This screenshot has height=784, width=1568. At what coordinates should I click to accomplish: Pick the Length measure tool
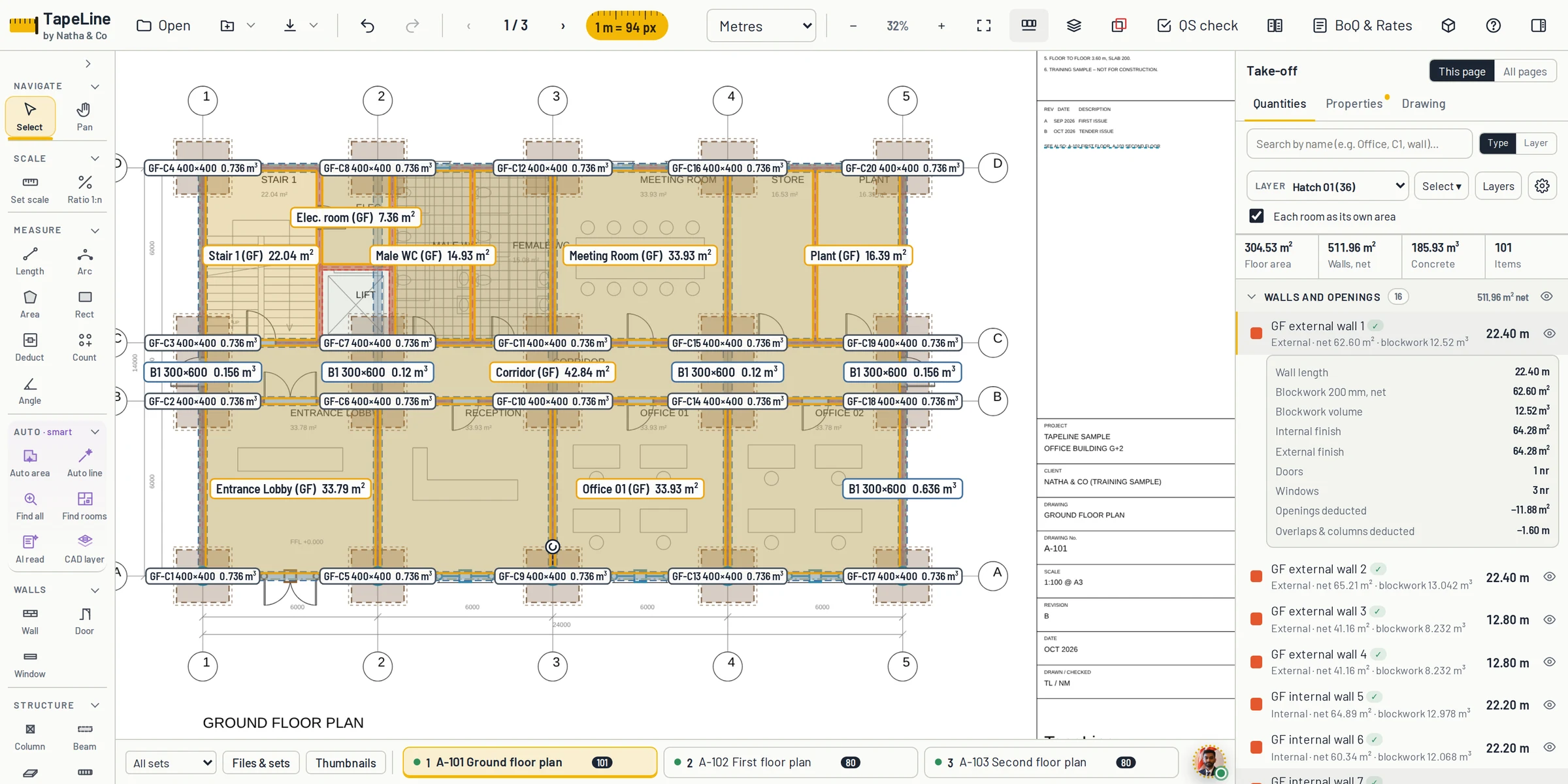point(30,261)
